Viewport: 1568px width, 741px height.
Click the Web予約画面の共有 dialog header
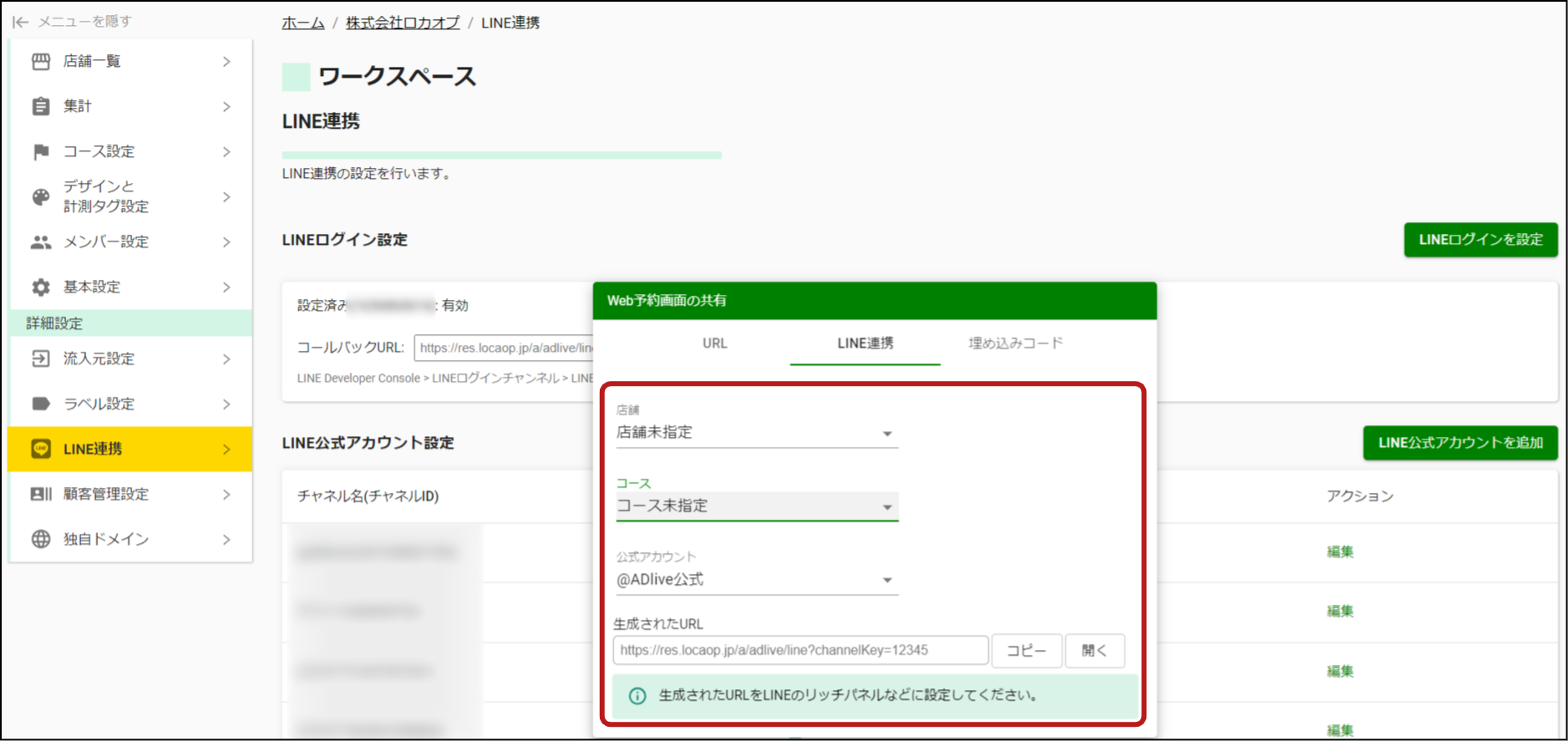coord(875,301)
